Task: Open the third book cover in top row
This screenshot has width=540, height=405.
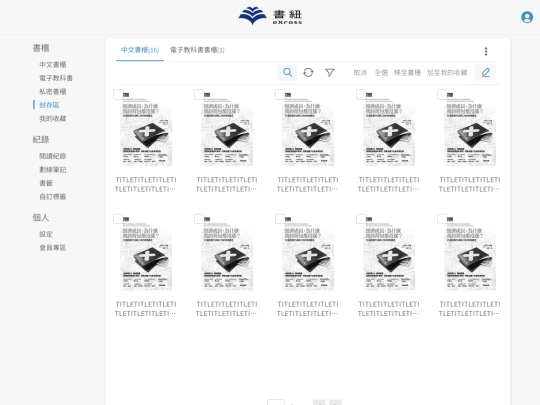Action: click(308, 129)
